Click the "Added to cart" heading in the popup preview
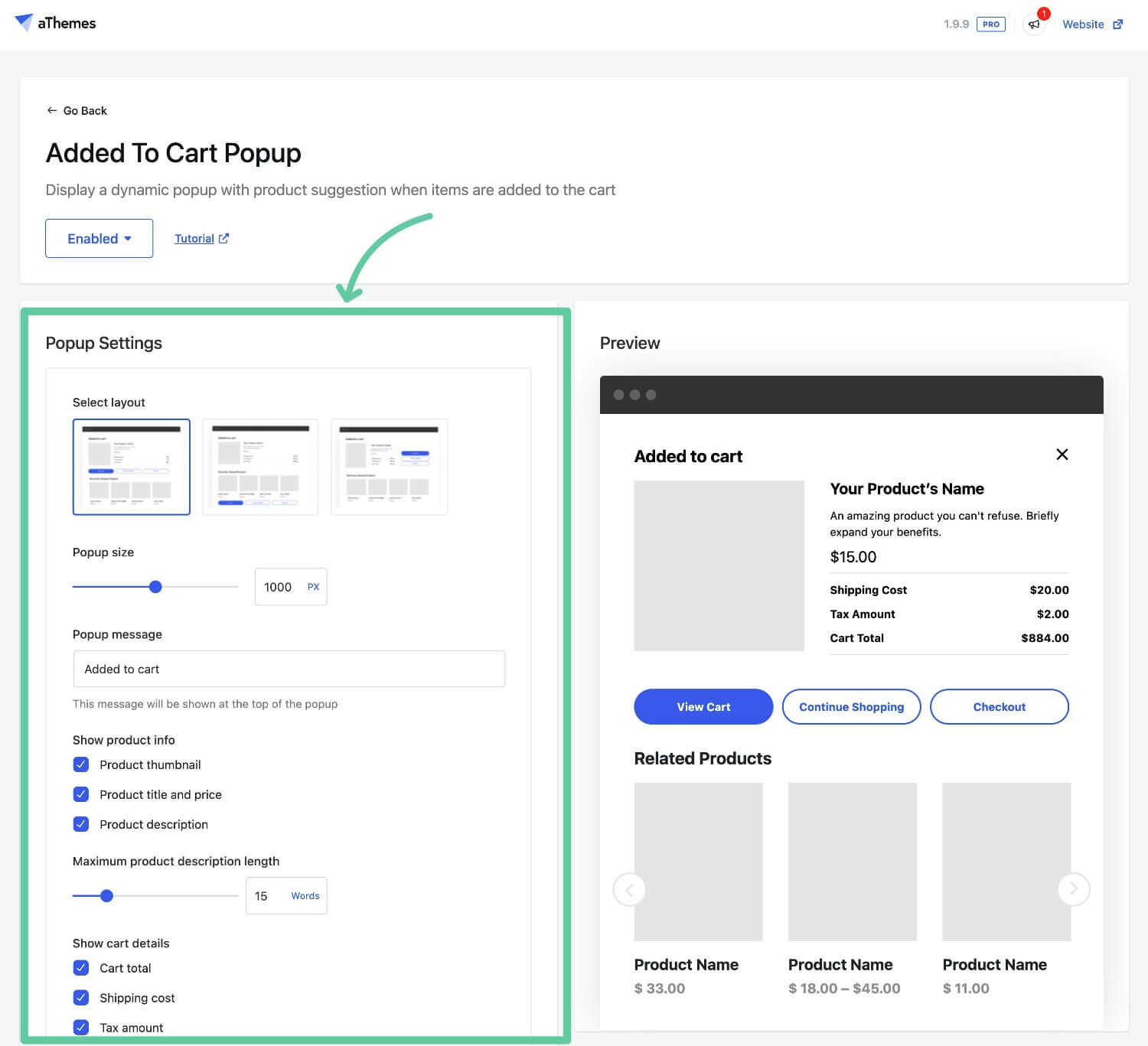 click(x=688, y=457)
